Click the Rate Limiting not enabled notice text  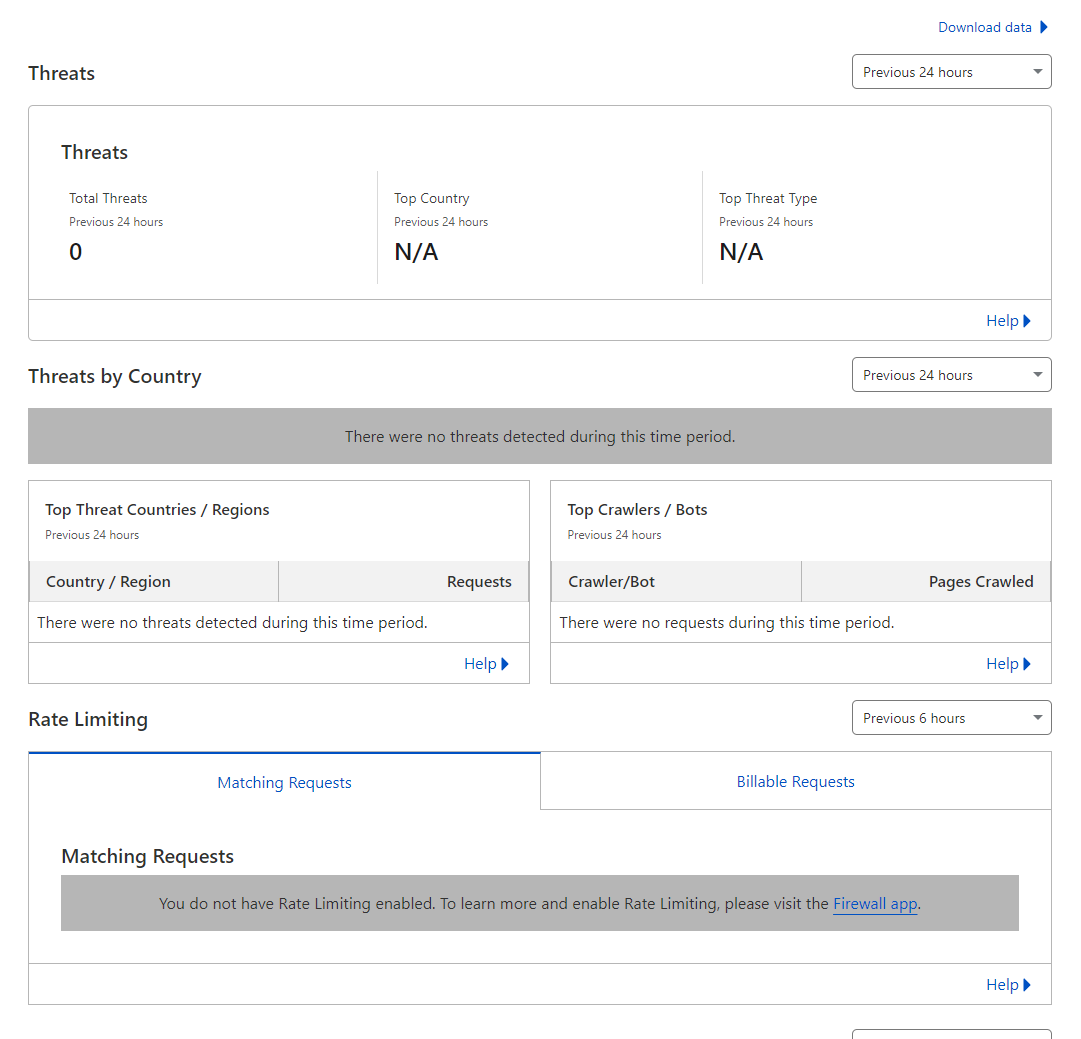[x=540, y=904]
